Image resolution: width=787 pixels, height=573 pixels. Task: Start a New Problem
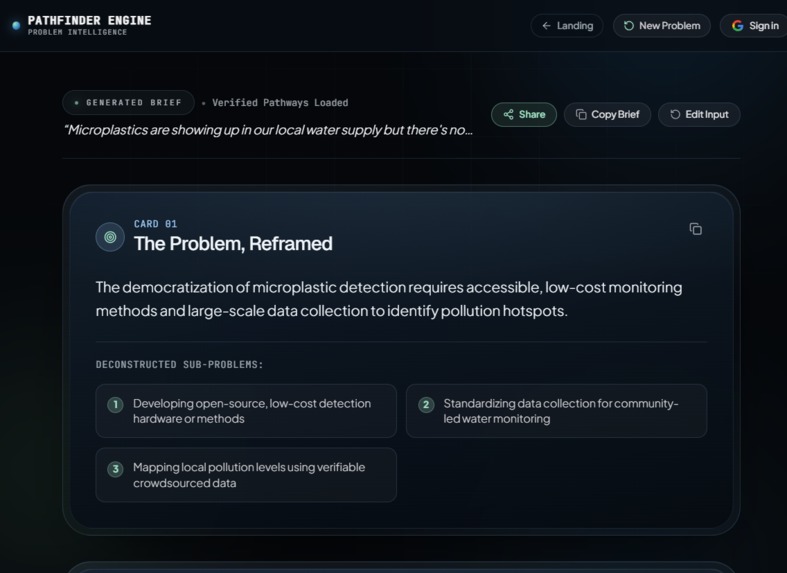point(662,26)
